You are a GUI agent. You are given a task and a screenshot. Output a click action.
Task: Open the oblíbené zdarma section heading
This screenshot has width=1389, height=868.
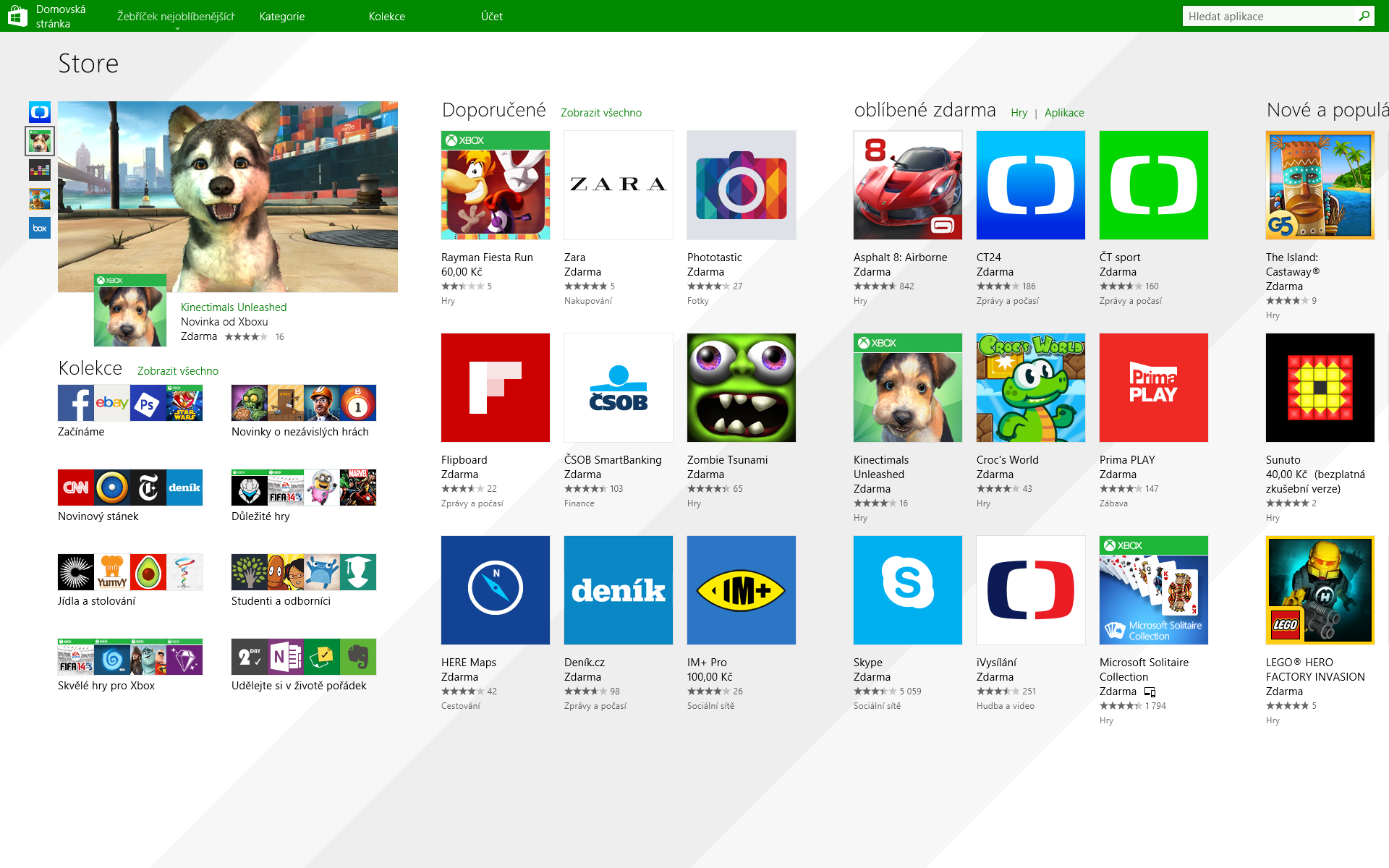click(x=925, y=110)
